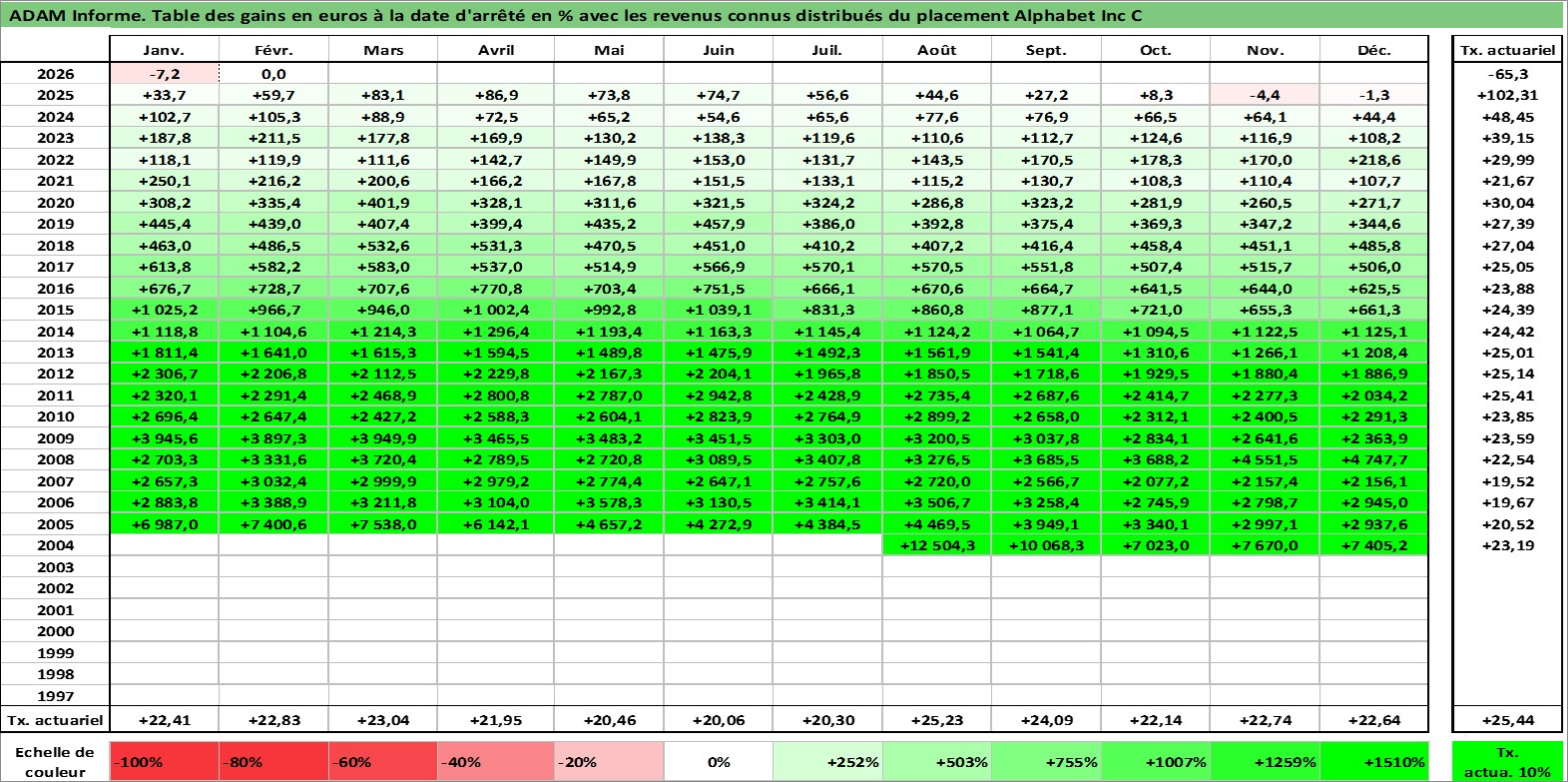Click the "+1 002,4" cell for April 2015
1568x782 pixels.
point(496,310)
